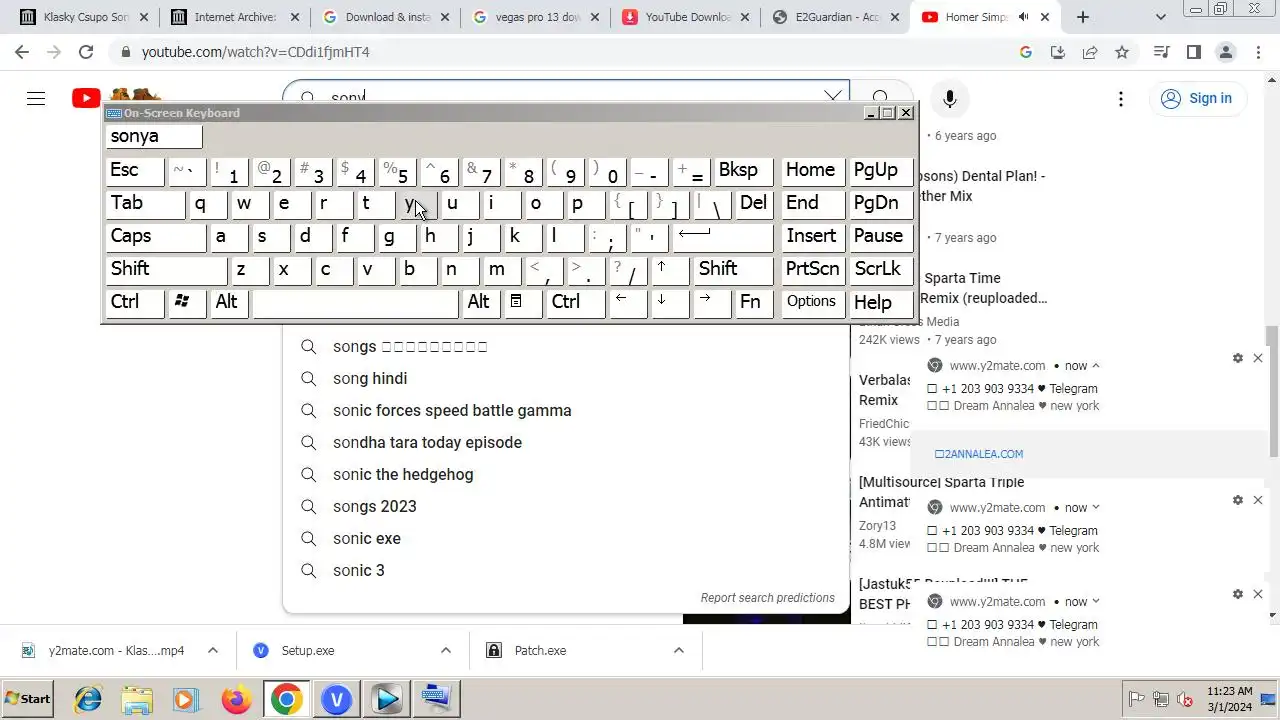Expand third y2mate notification chevron
The height and width of the screenshot is (720, 1280).
click(1096, 602)
